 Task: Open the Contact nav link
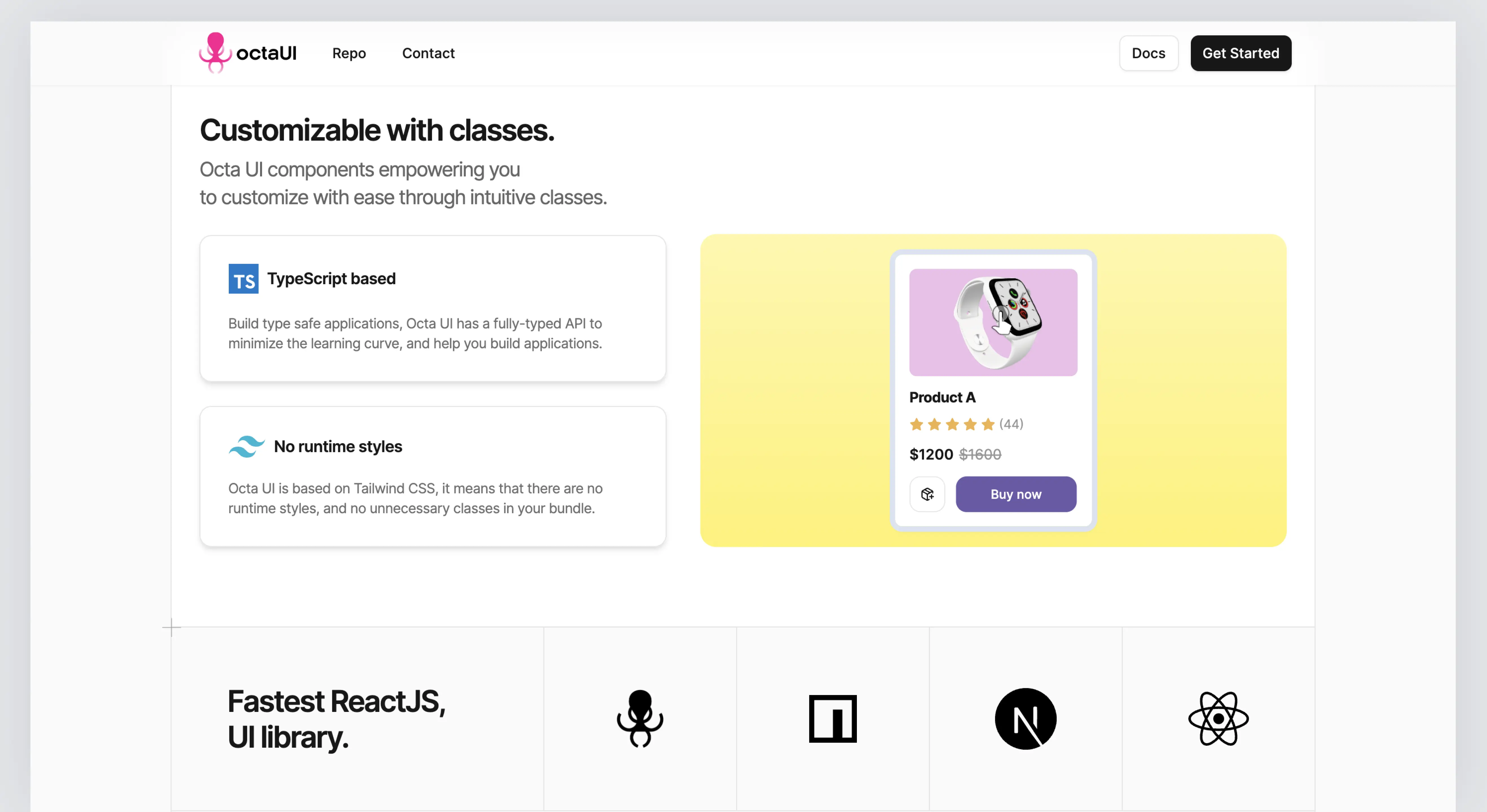pyautogui.click(x=428, y=53)
